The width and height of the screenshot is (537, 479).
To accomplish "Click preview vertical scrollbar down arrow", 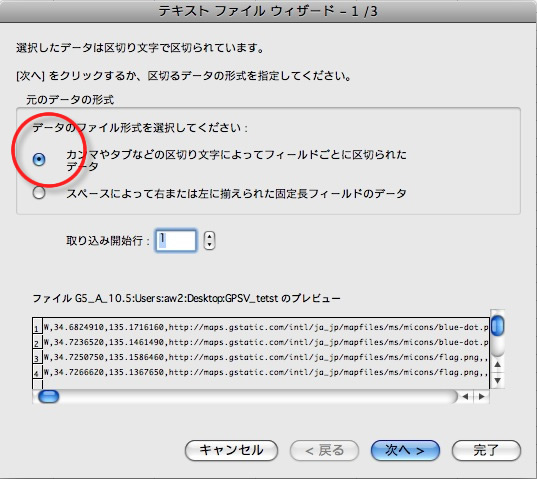I will [497, 380].
